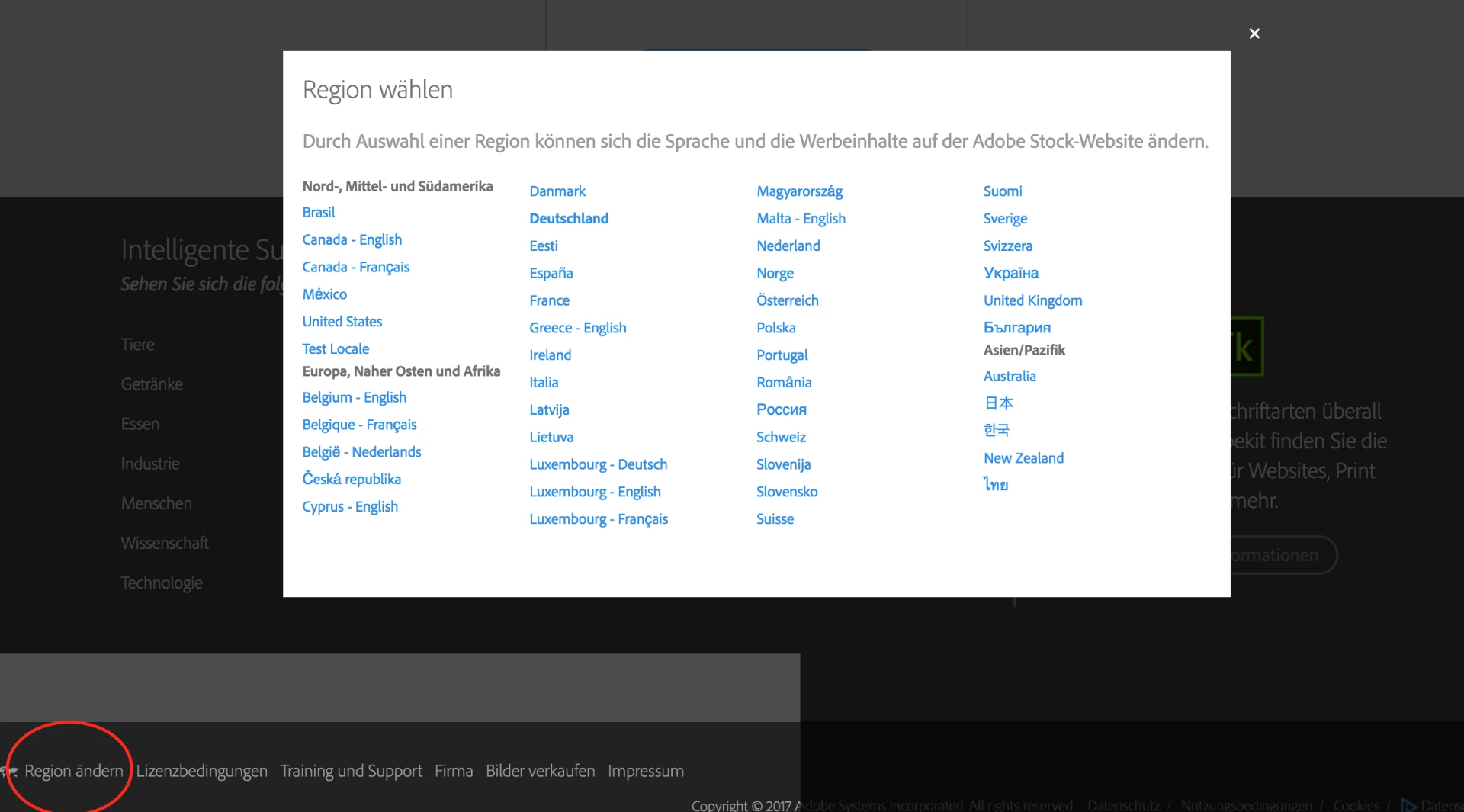Viewport: 1464px width, 812px height.
Task: Select Россия region
Action: 782,410
